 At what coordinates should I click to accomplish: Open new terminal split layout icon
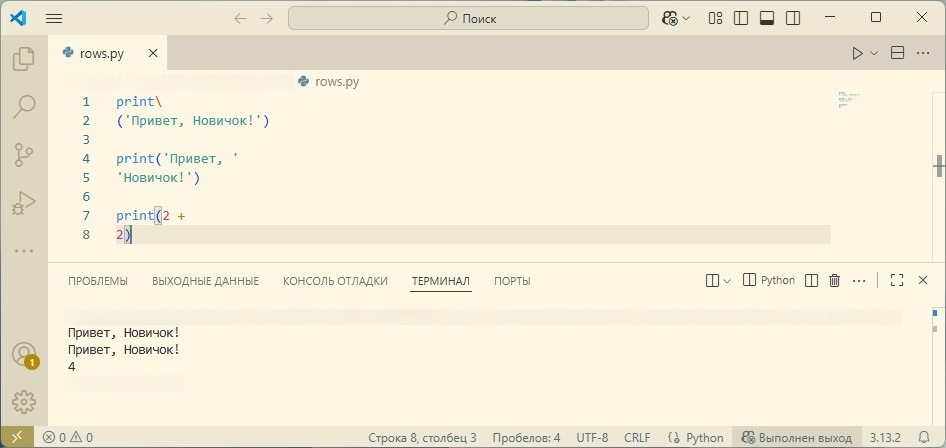pos(712,280)
